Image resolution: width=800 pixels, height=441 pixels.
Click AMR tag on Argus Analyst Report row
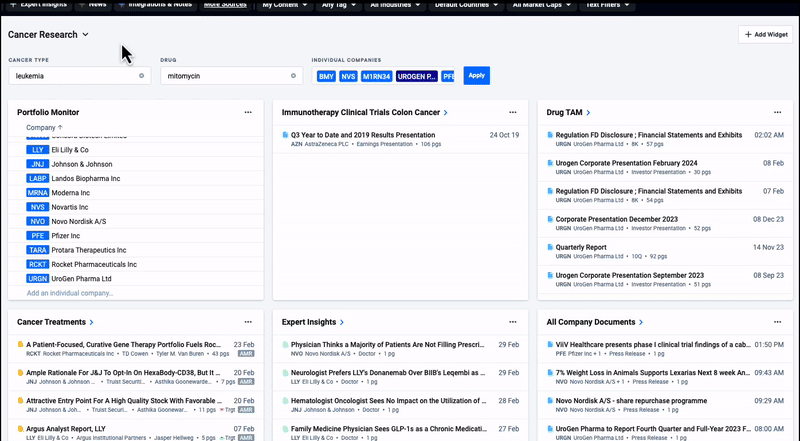[x=246, y=438]
